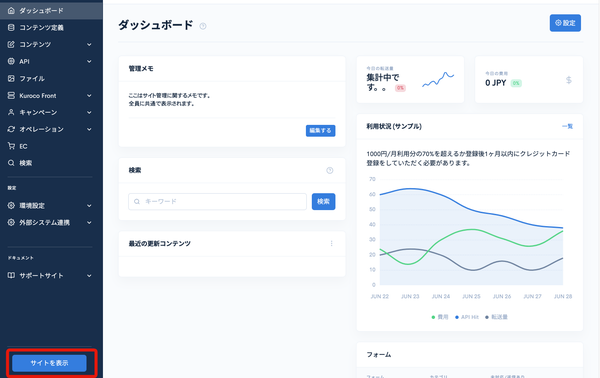Expand the API menu chevron

pyautogui.click(x=89, y=61)
